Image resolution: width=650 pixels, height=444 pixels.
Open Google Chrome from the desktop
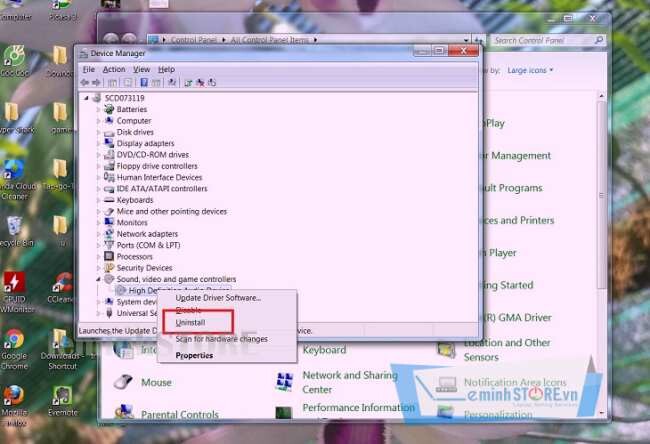coord(14,339)
